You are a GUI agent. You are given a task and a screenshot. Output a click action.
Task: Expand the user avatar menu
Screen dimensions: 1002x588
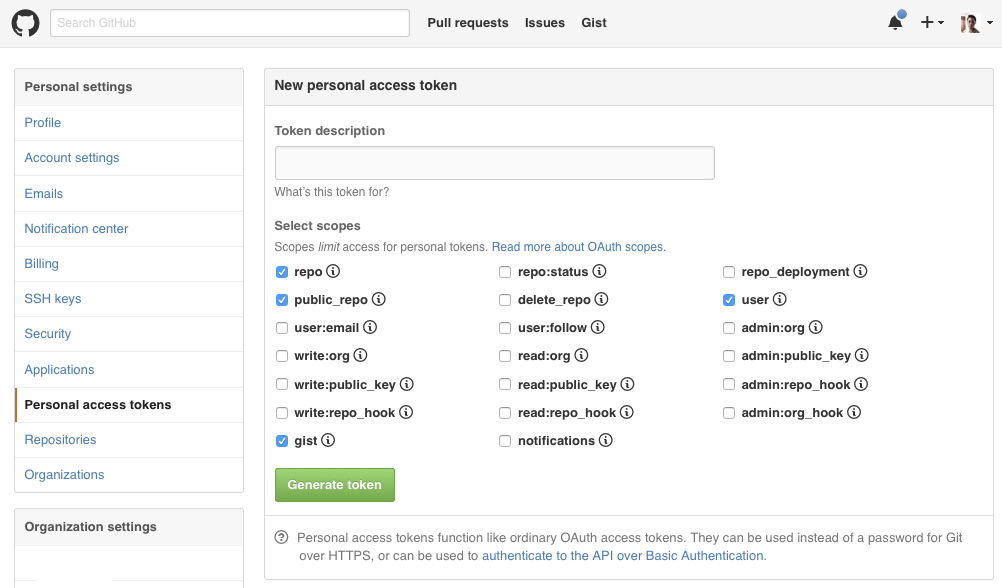coord(974,23)
